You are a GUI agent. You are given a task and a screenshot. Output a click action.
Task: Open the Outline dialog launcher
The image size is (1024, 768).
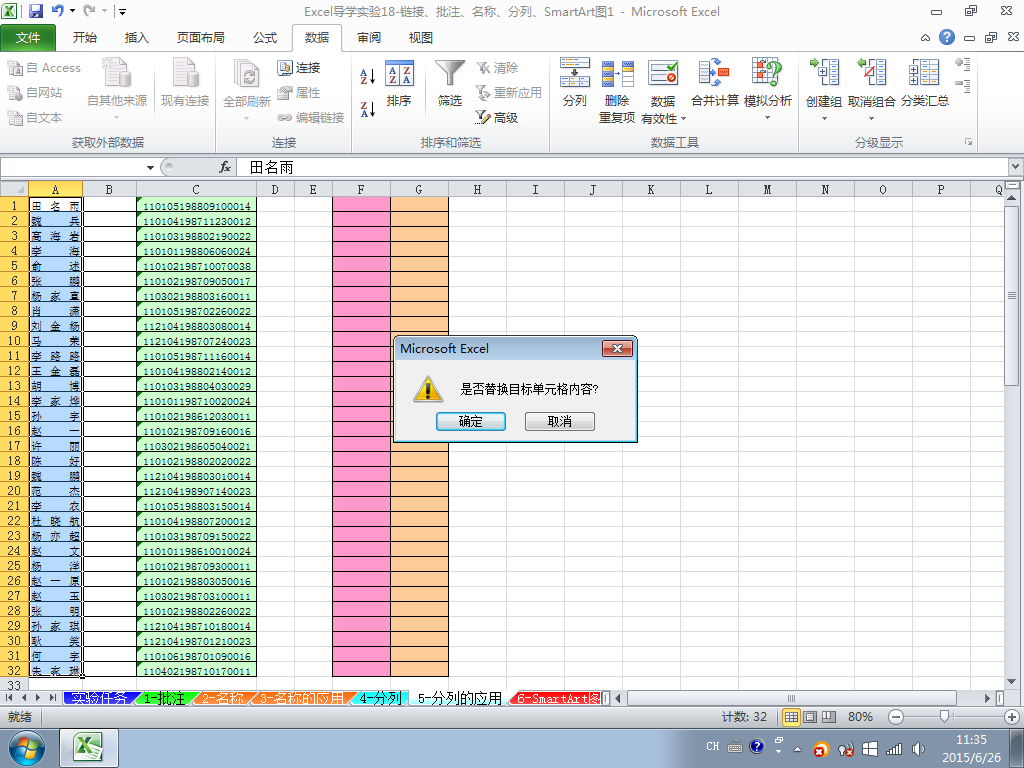point(968,142)
